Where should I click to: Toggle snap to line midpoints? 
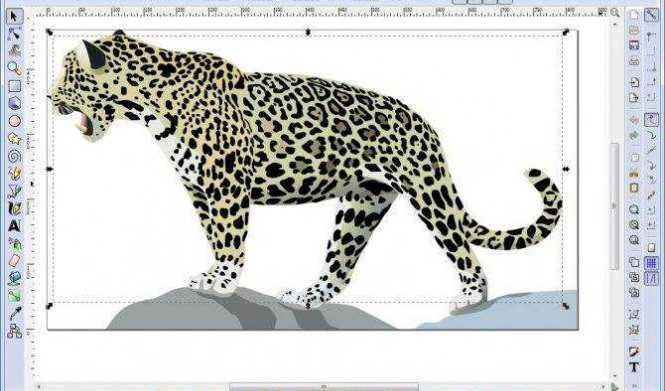651,195
